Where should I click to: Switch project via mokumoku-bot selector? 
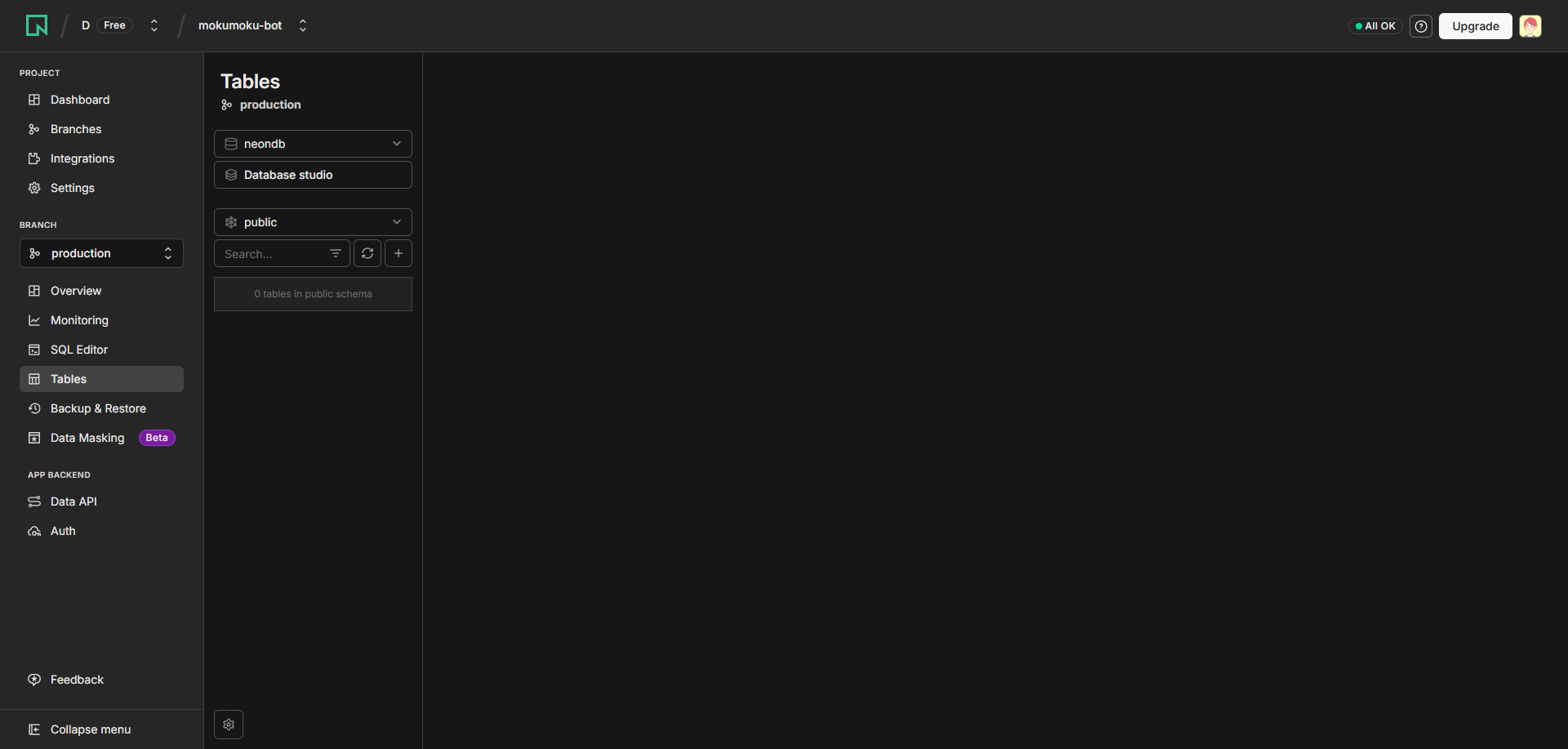(252, 25)
